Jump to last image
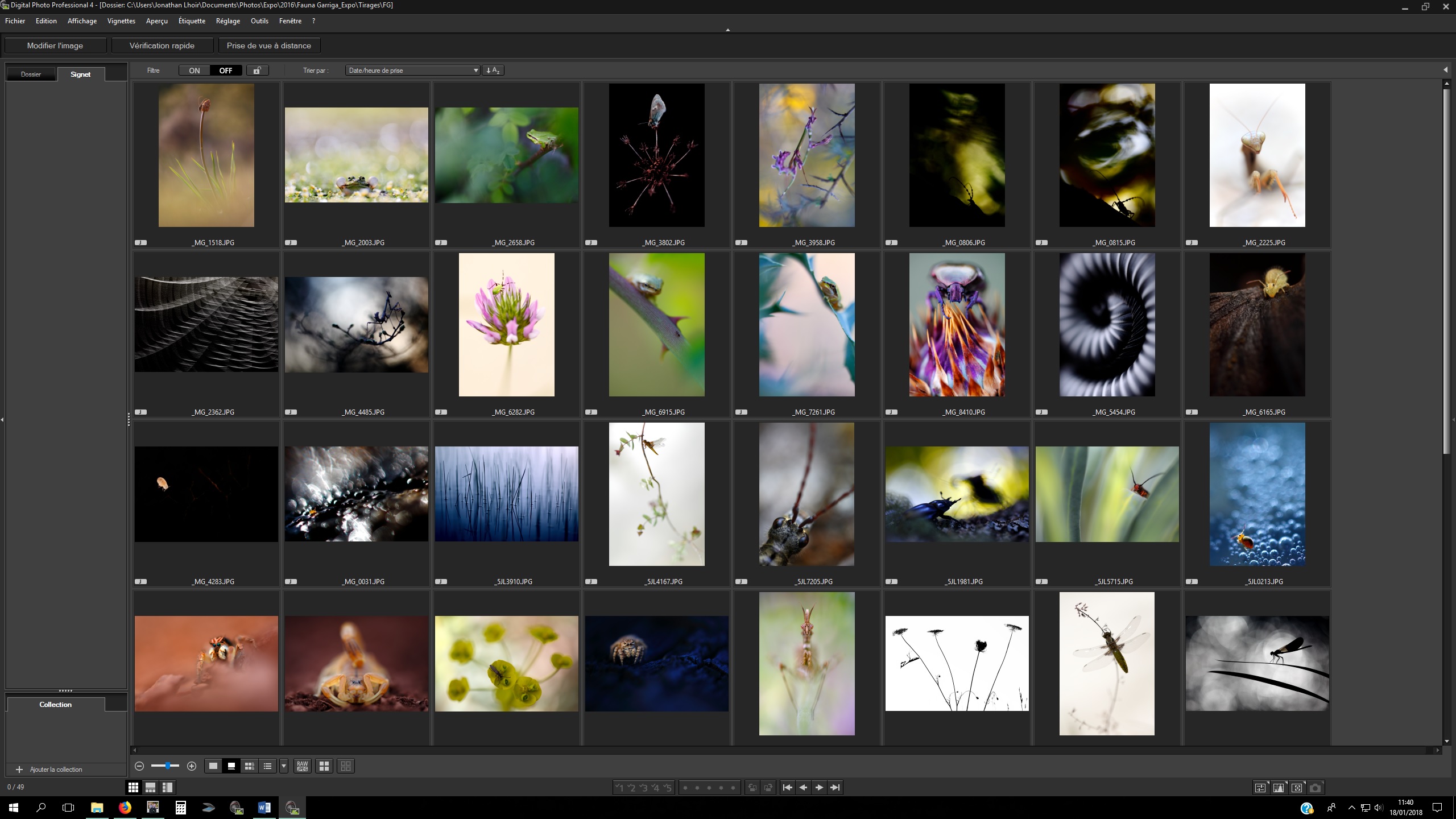The width and height of the screenshot is (1456, 819). [835, 788]
